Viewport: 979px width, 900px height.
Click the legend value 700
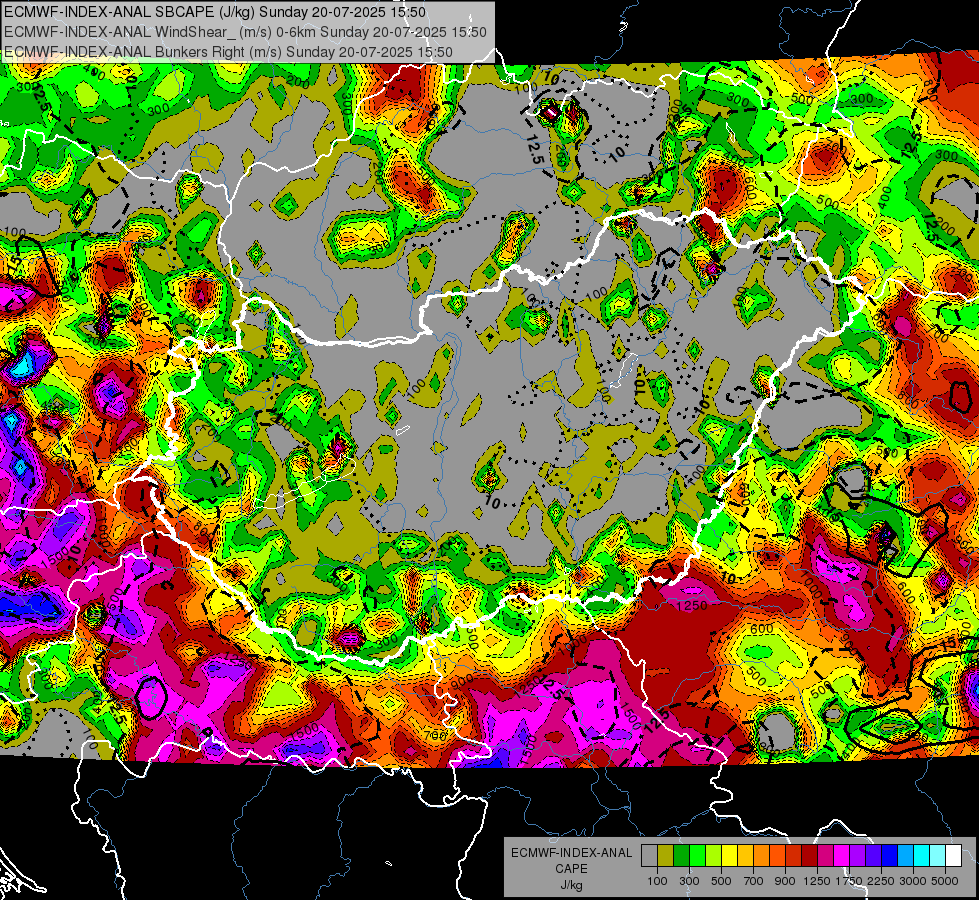pos(754,881)
